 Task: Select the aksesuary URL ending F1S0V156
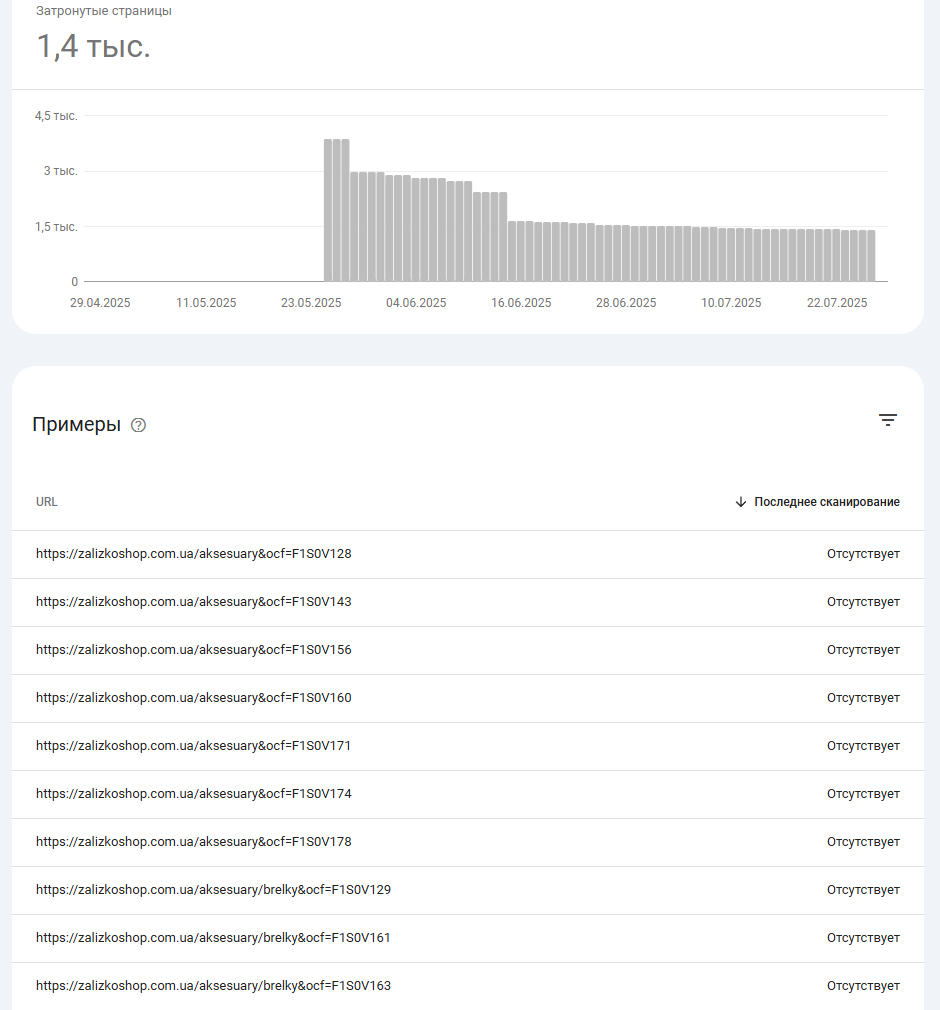click(194, 649)
